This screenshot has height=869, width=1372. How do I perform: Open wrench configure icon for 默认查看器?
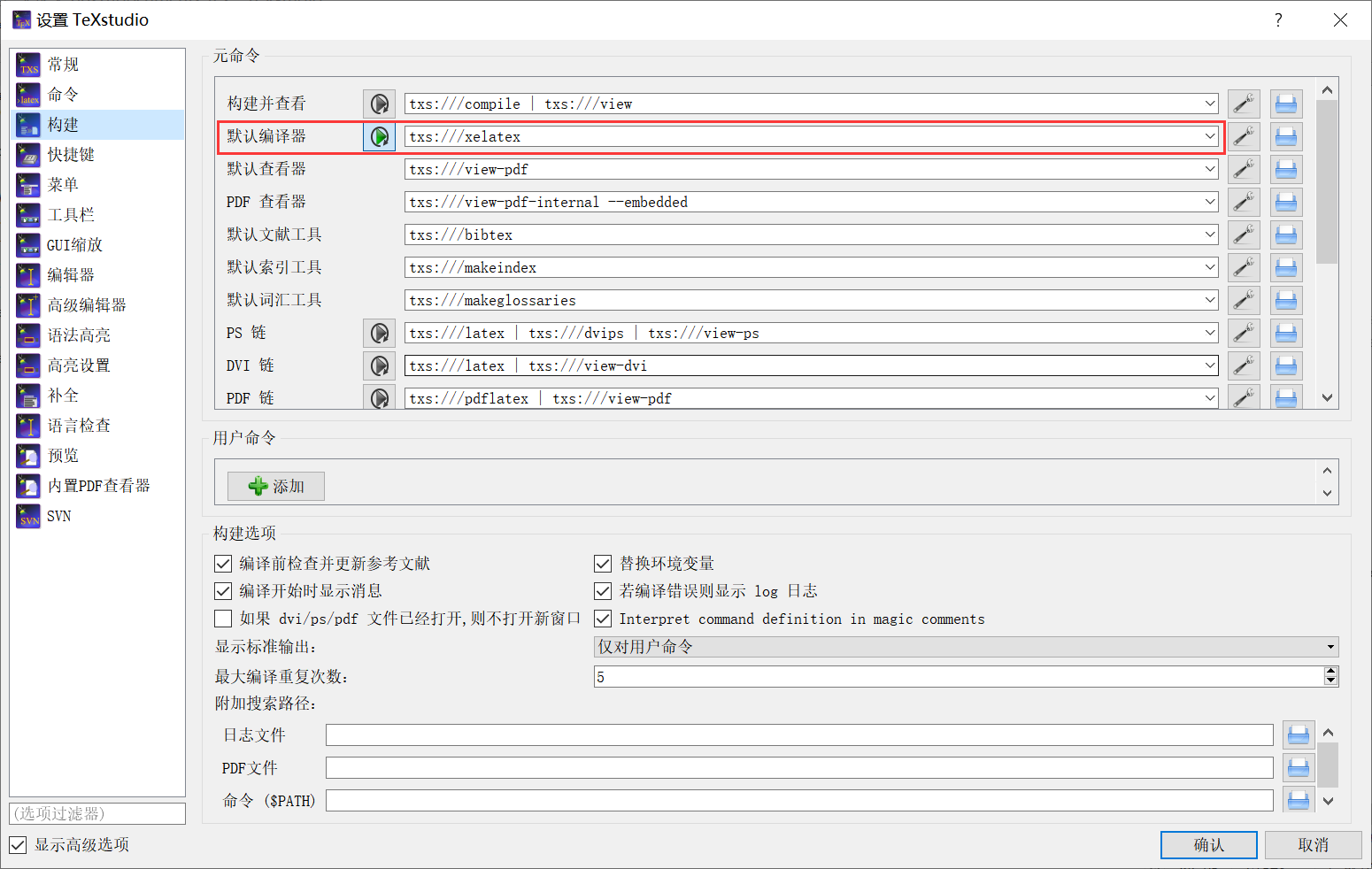click(x=1244, y=169)
